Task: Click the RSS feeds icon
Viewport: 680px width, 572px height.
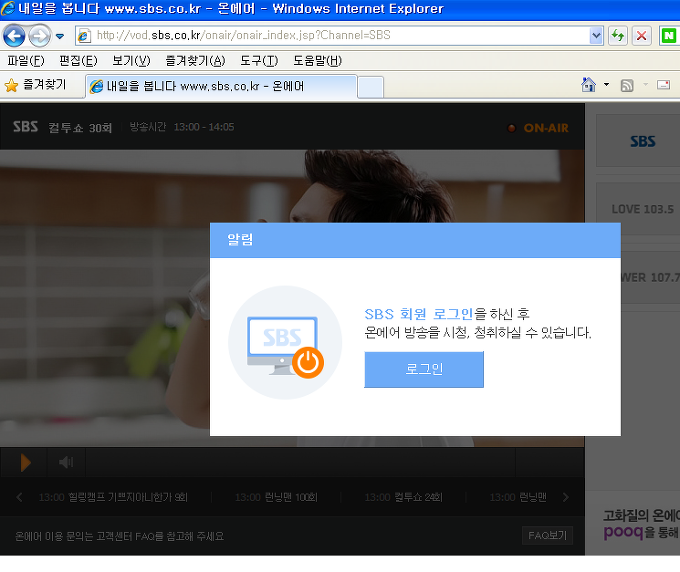Action: pyautogui.click(x=627, y=85)
